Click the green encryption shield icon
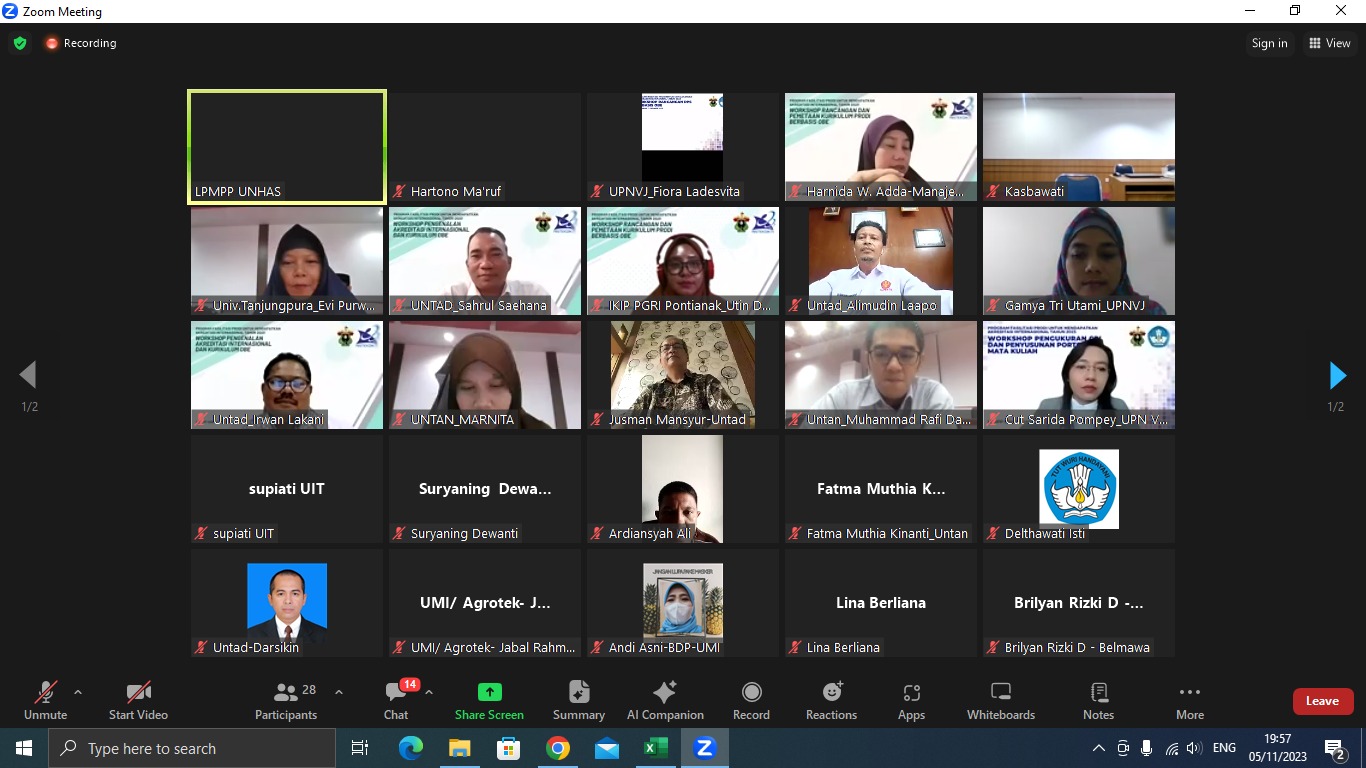Image resolution: width=1366 pixels, height=768 pixels. coord(20,43)
